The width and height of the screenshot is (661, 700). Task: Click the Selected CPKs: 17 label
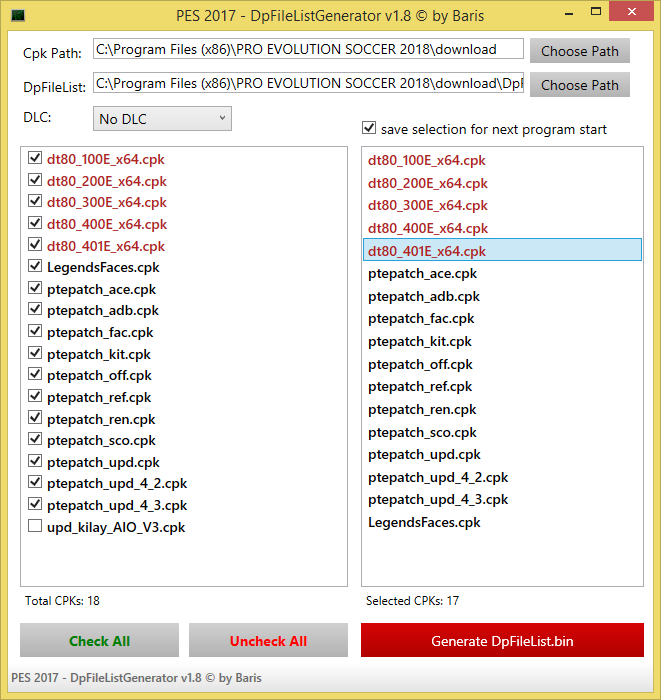point(412,601)
